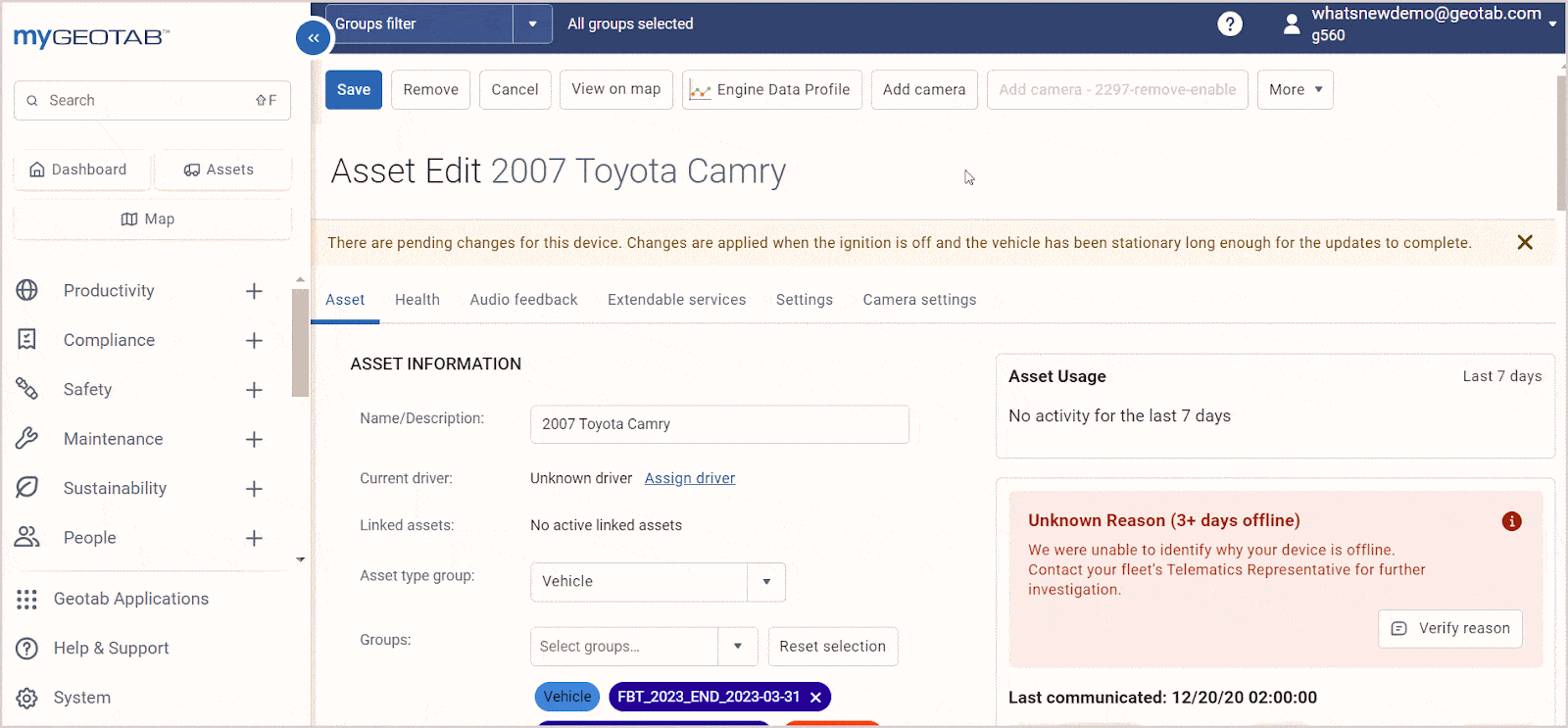
Task: Open the System gear menu
Action: 27,698
